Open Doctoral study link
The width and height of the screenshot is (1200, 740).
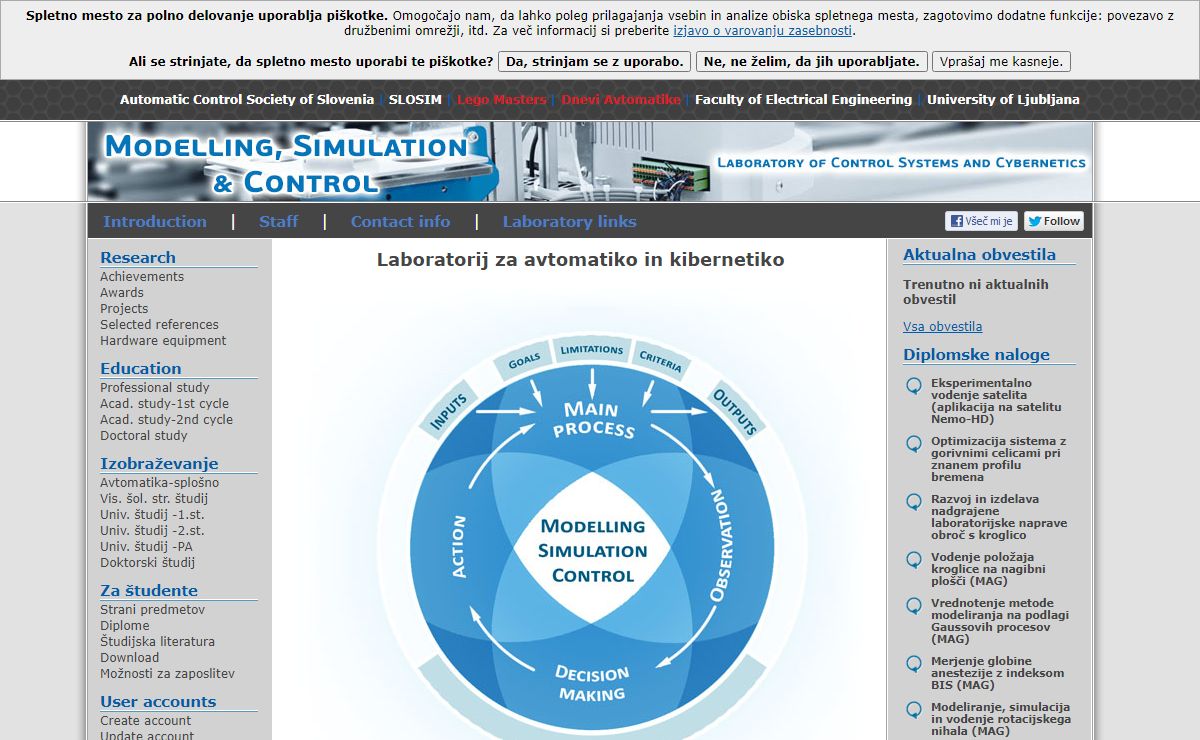(x=144, y=435)
